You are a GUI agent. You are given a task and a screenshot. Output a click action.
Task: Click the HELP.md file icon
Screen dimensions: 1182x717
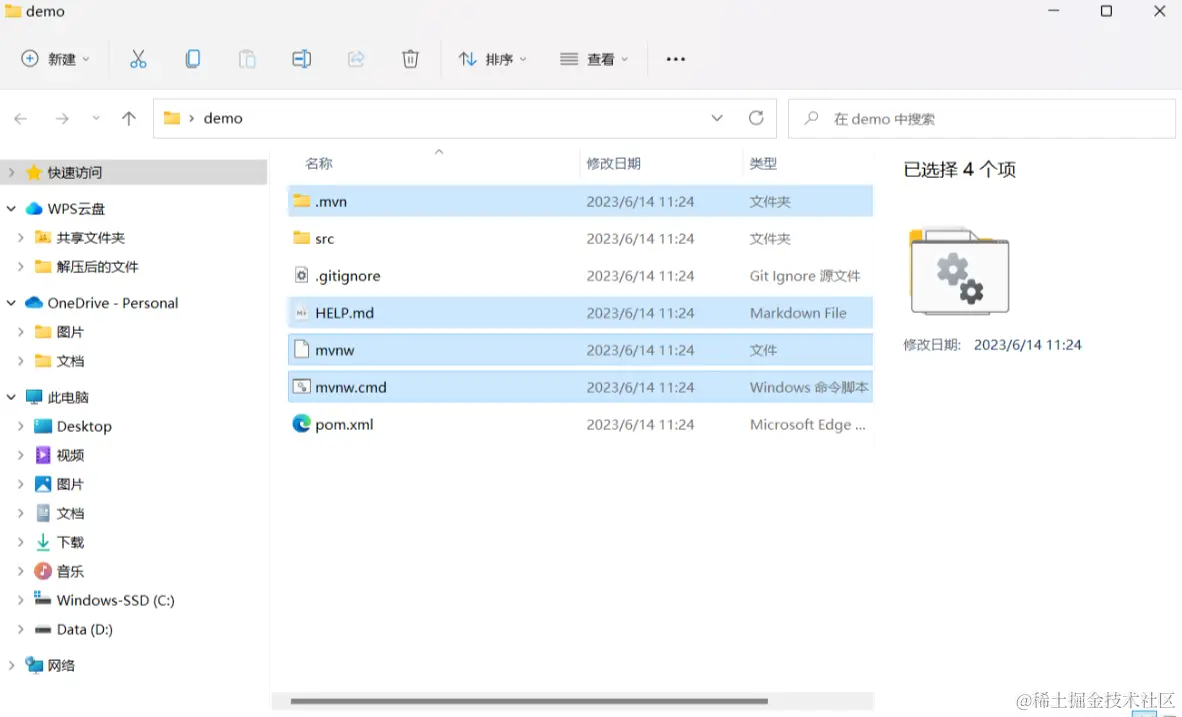click(302, 312)
